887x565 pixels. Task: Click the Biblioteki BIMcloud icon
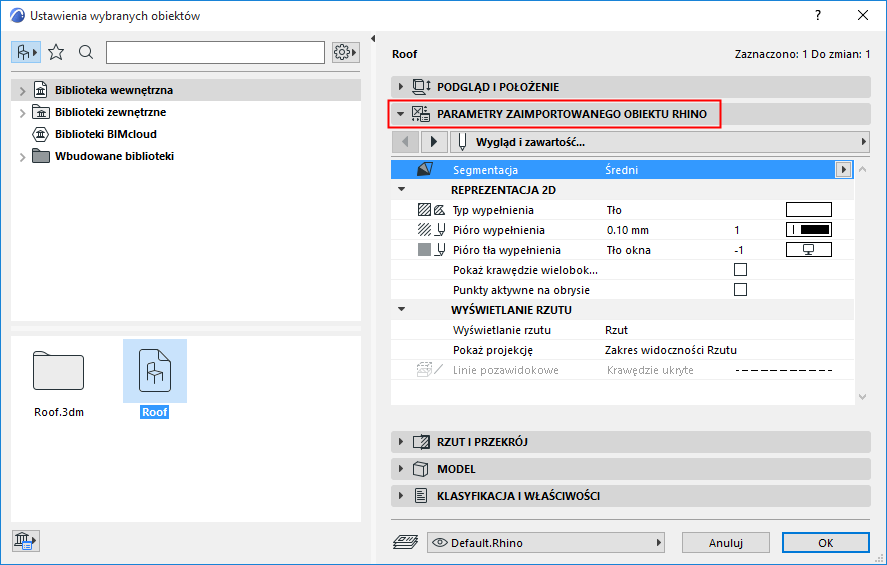click(x=41, y=134)
